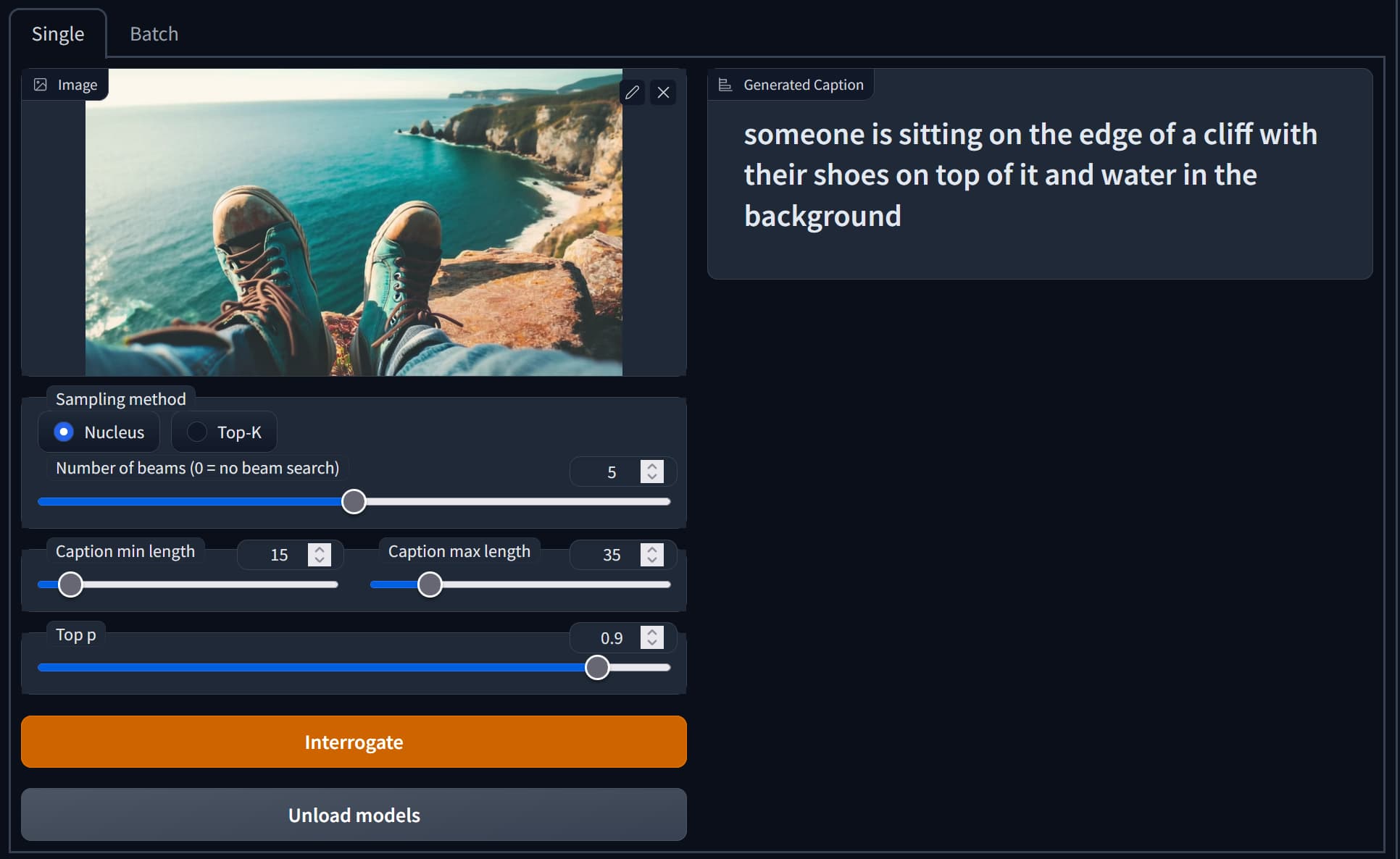Image resolution: width=1400 pixels, height=859 pixels.
Task: Switch to the Batch tab
Action: click(x=154, y=34)
